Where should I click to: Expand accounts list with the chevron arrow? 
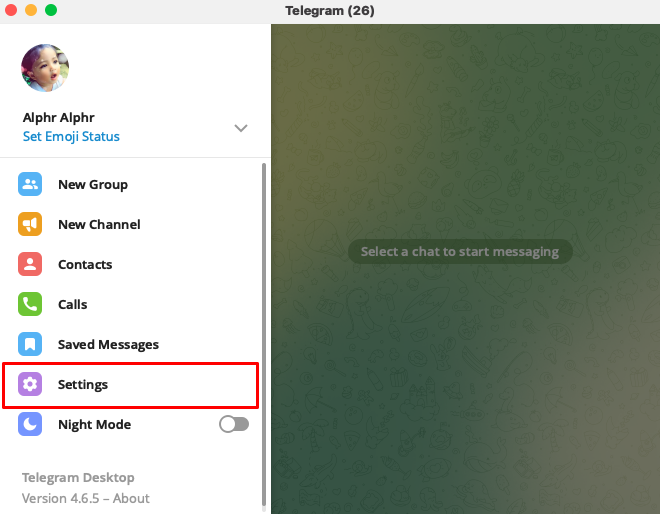tap(241, 128)
